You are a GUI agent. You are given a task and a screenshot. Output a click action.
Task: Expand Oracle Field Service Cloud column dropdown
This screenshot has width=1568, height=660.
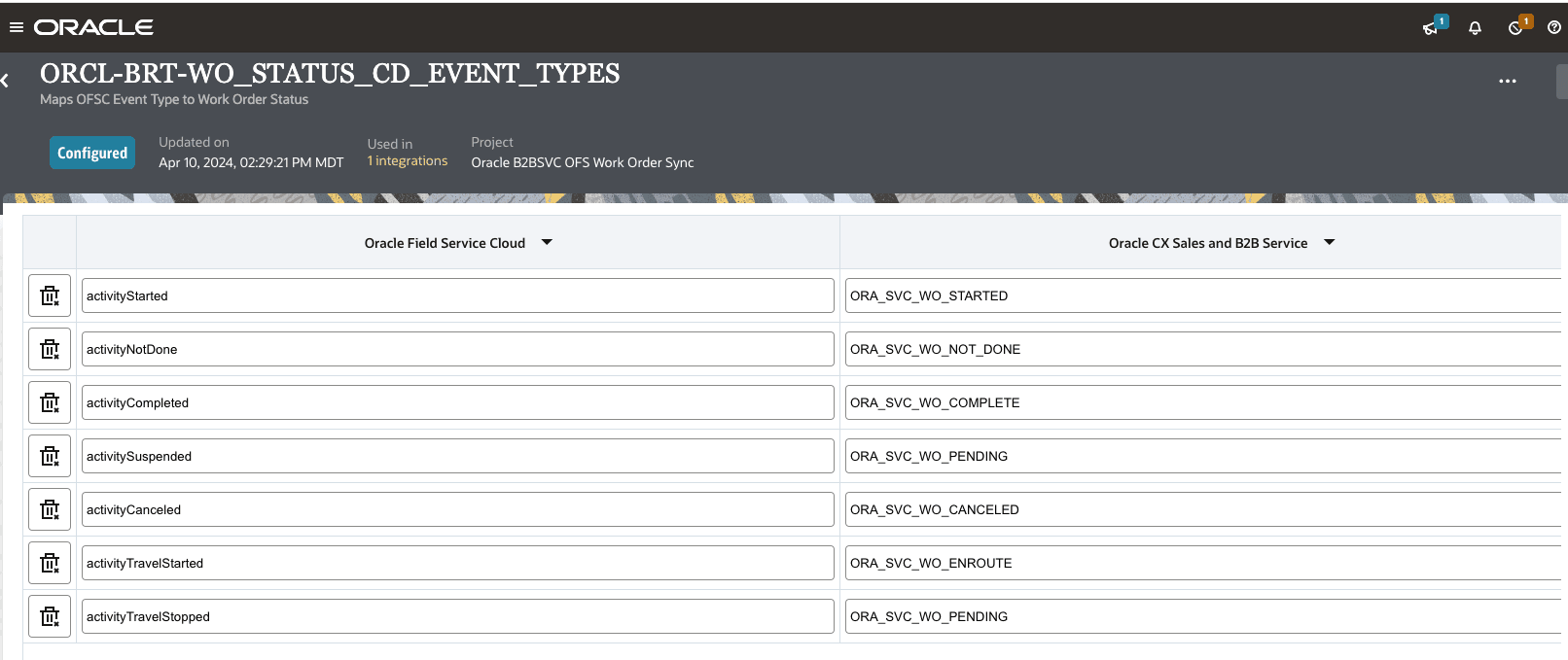tap(547, 242)
